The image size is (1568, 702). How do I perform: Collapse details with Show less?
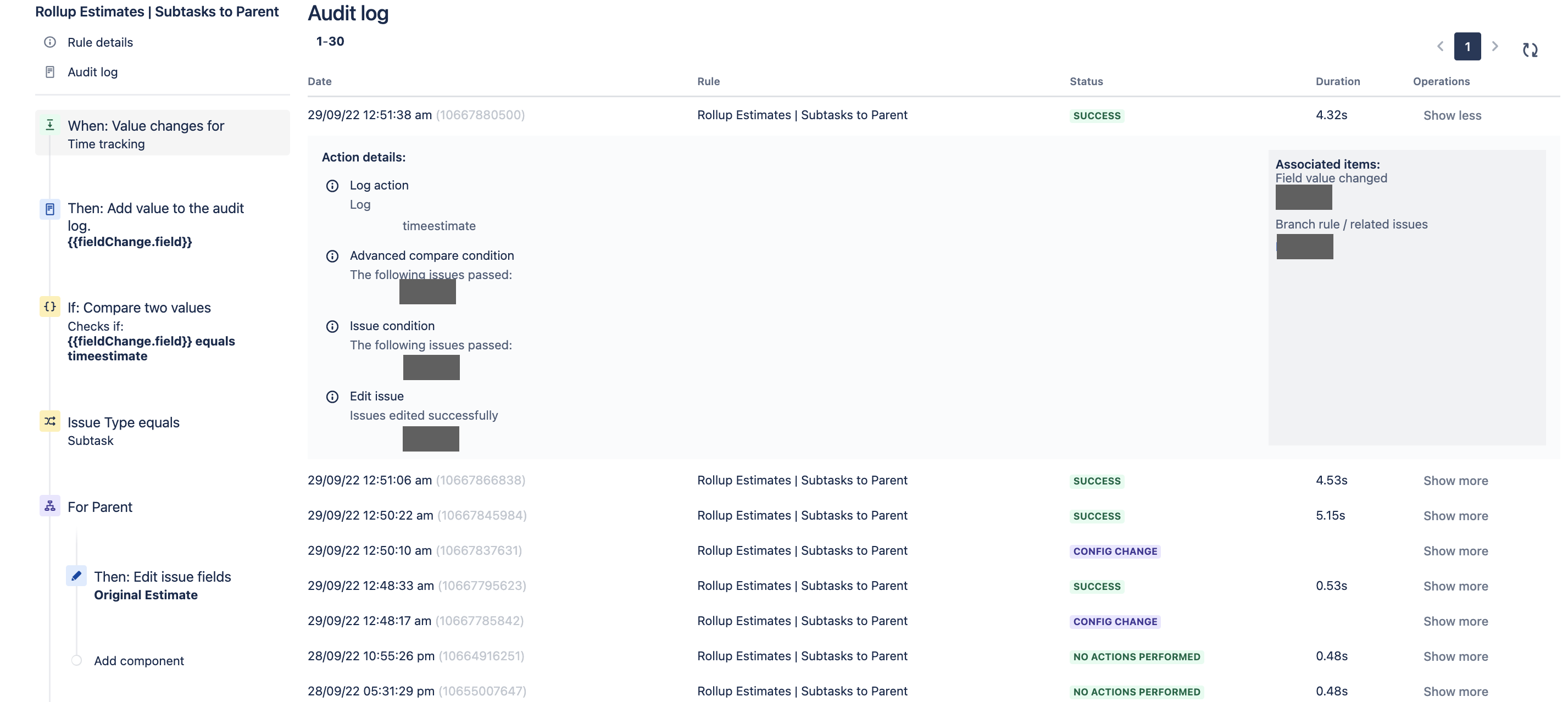point(1453,115)
